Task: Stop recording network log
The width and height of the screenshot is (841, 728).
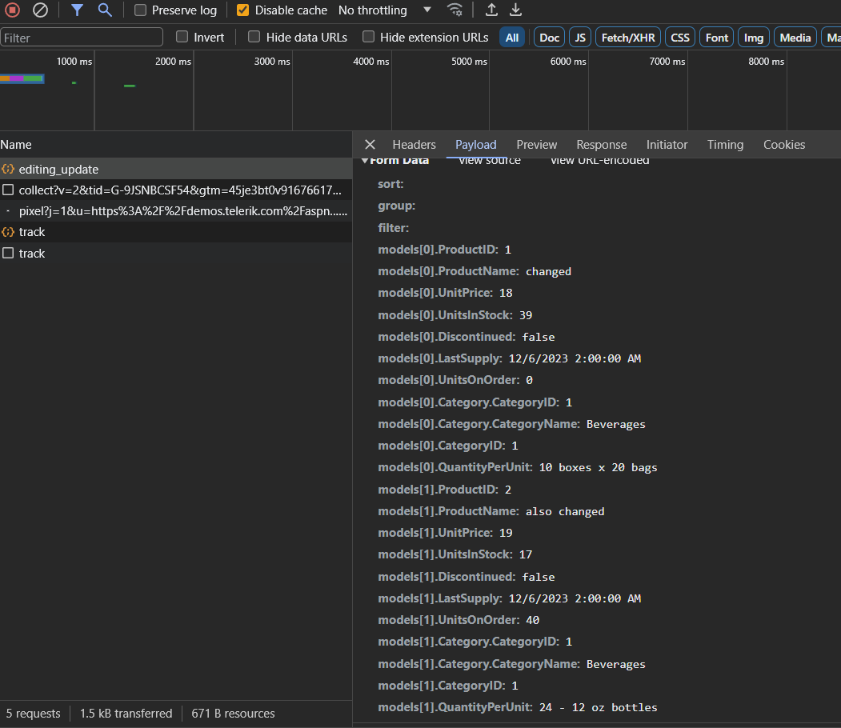Action: pos(13,10)
